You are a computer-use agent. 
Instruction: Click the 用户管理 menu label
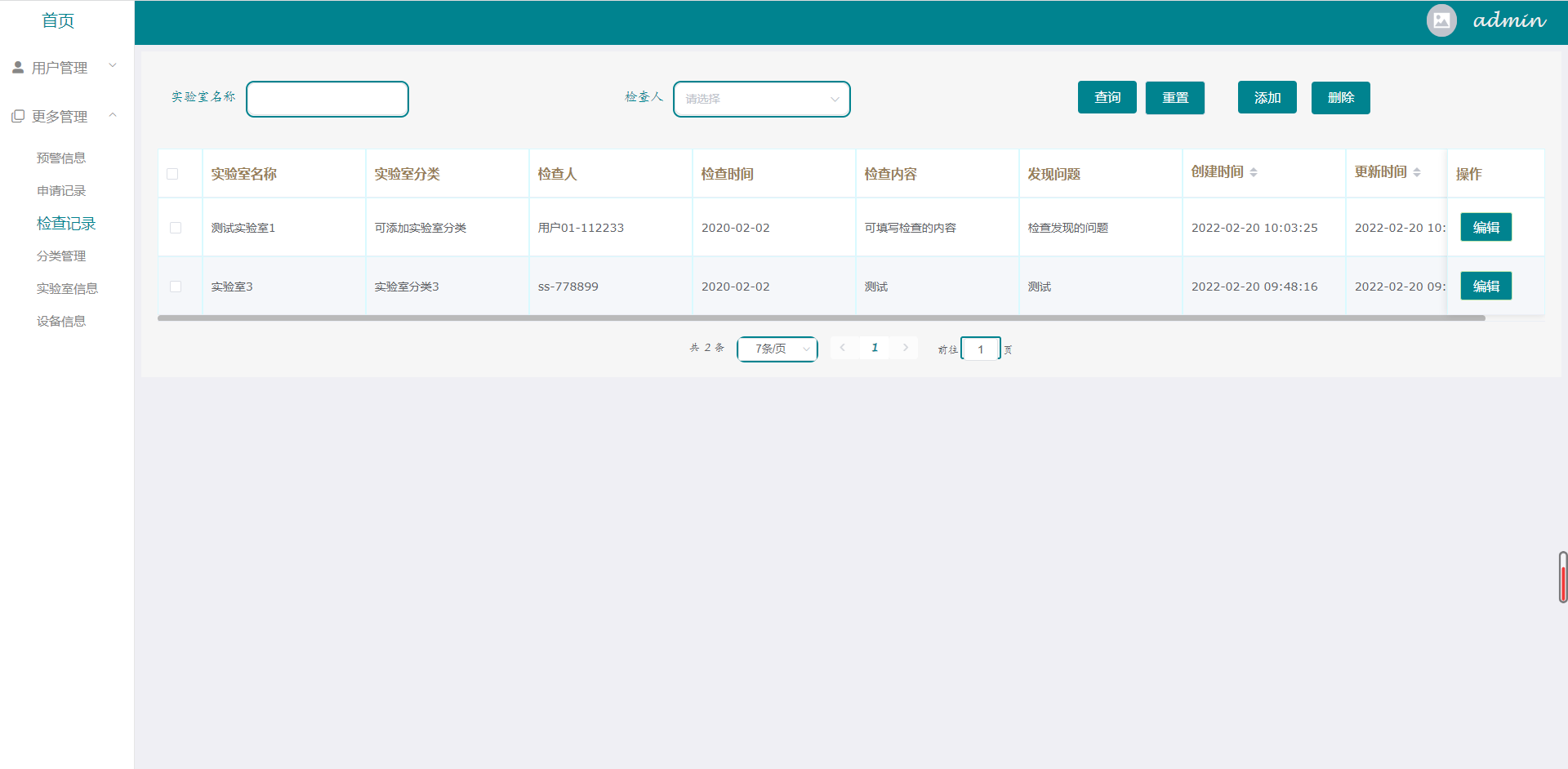[60, 68]
